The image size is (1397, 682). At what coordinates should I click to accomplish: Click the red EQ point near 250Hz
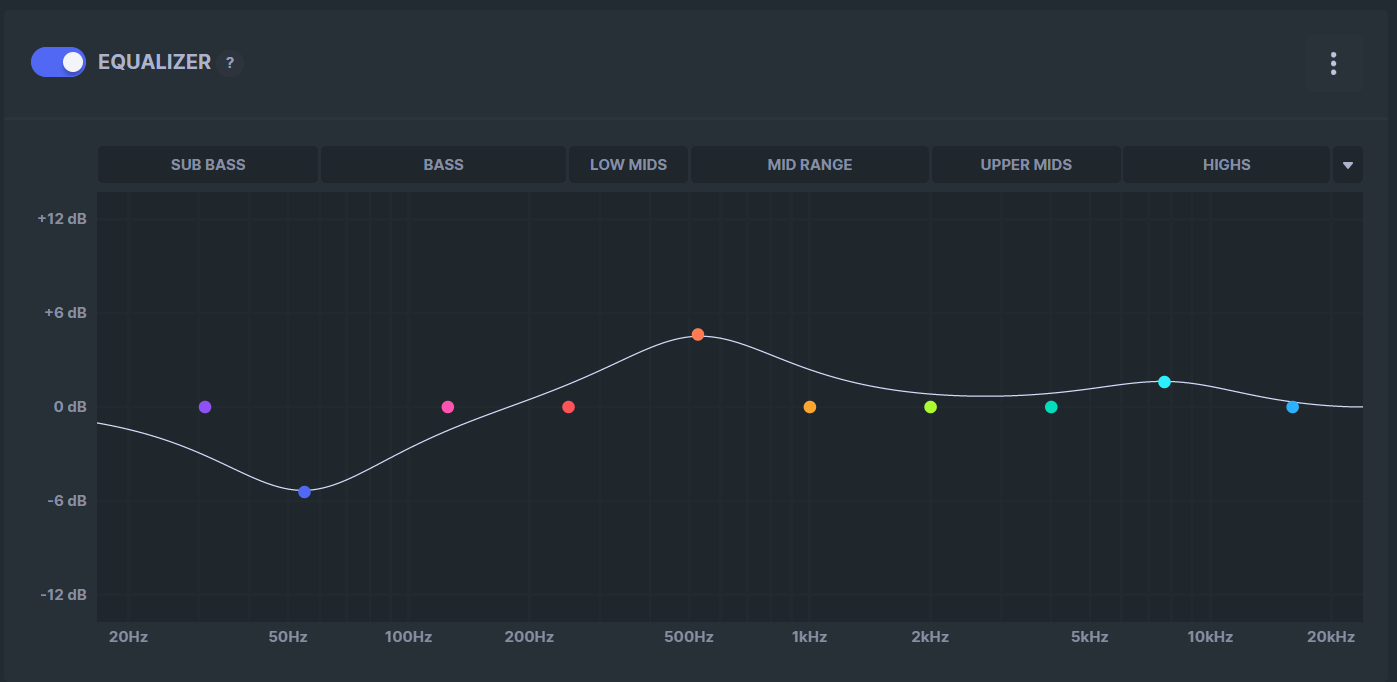(x=569, y=407)
